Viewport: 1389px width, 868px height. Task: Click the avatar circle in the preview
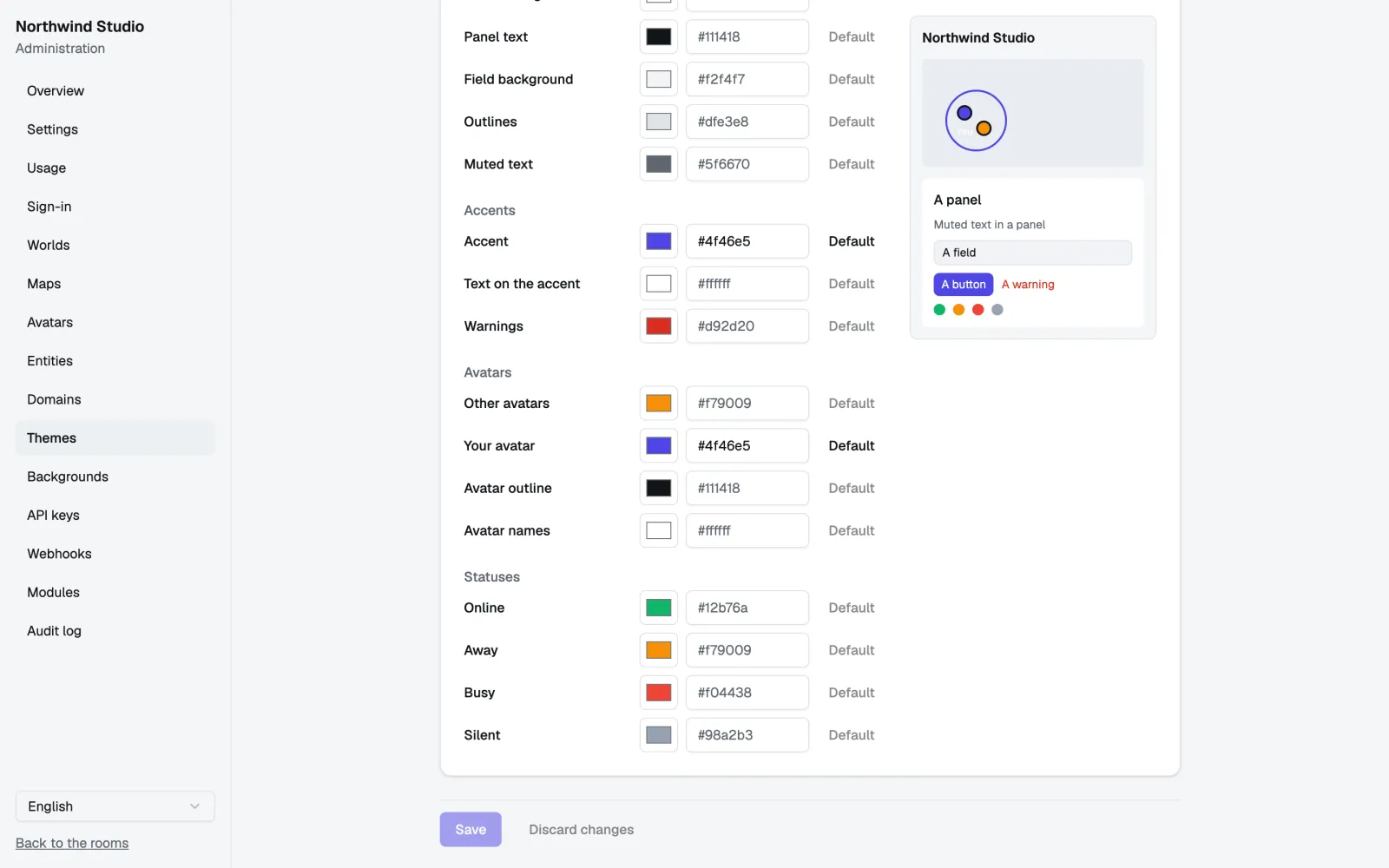click(x=976, y=121)
